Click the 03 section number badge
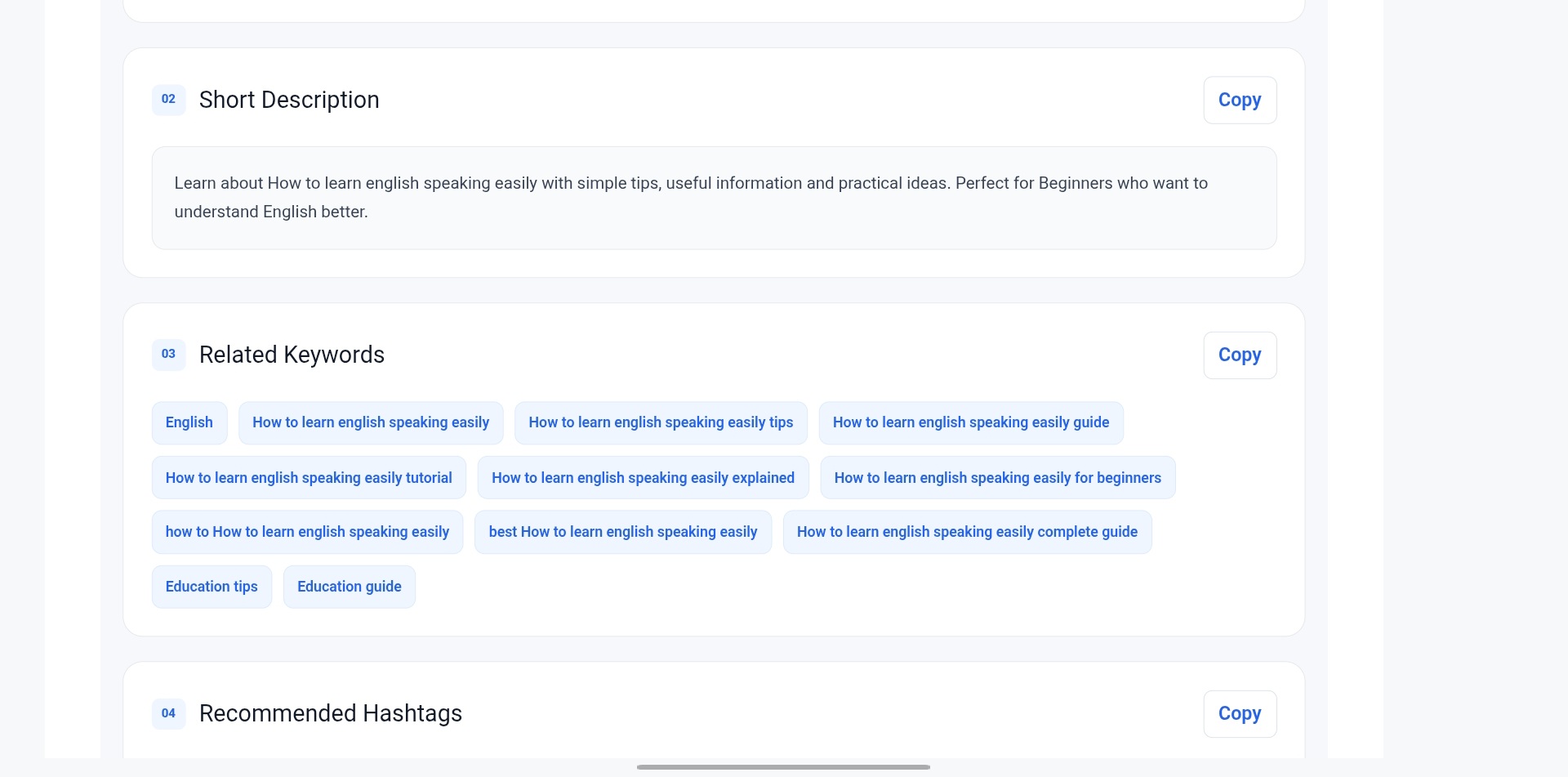1568x777 pixels. pos(168,355)
